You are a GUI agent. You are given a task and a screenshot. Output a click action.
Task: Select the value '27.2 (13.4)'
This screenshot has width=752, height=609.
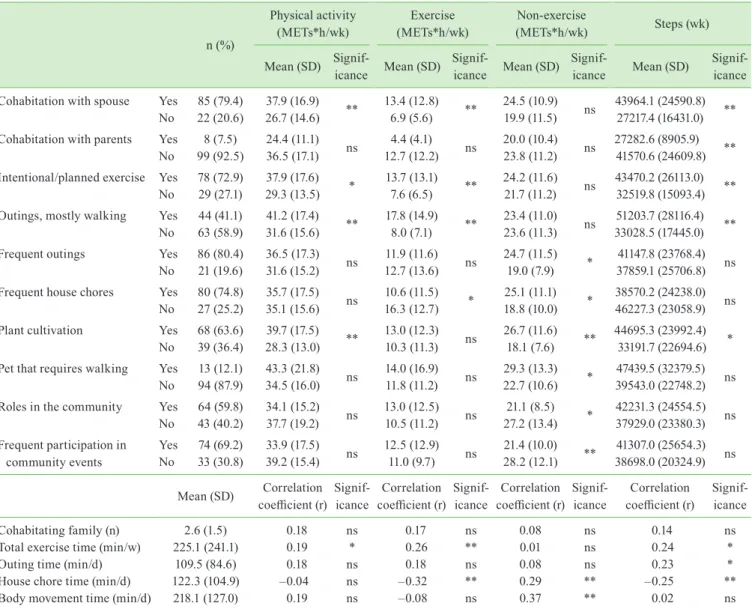point(530,424)
